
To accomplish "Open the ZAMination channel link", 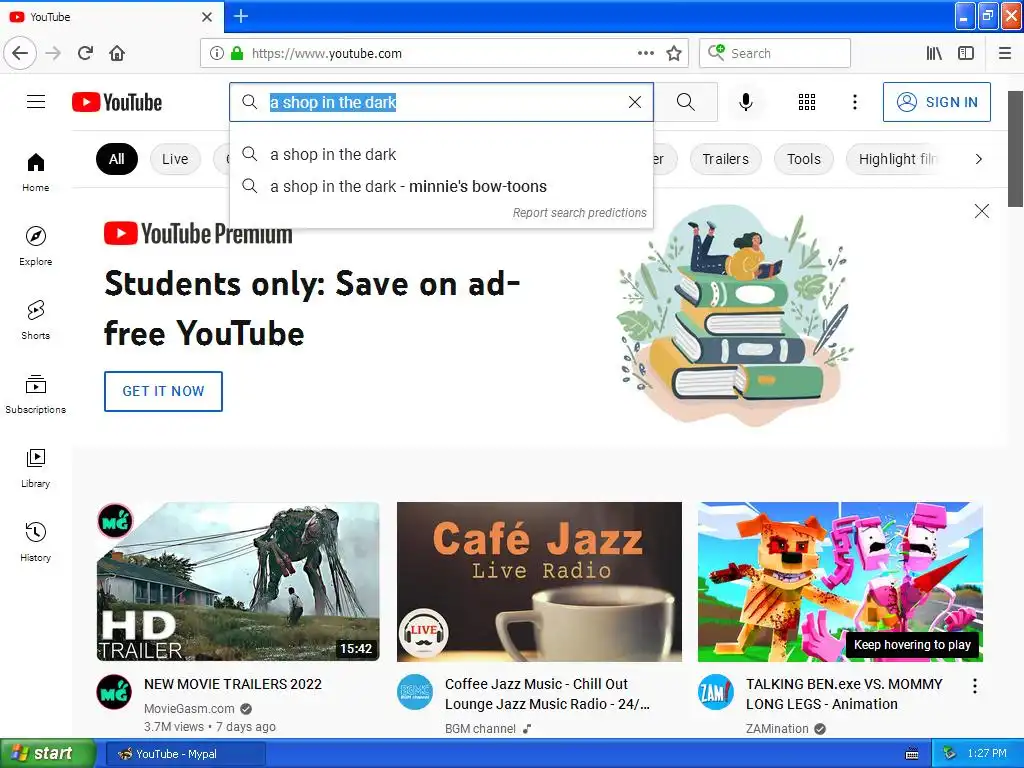I will coord(777,728).
